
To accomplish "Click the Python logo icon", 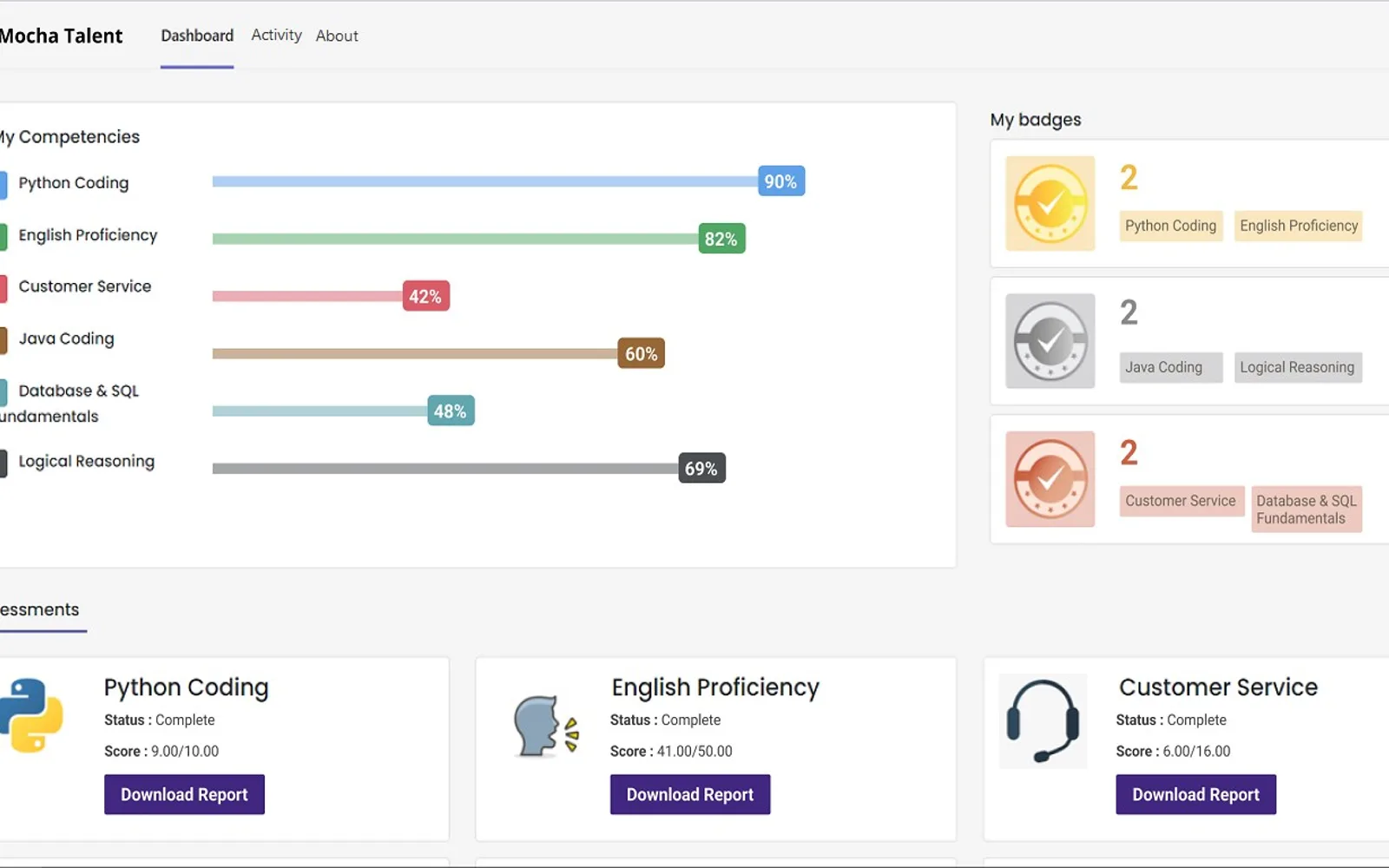I will pyautogui.click(x=31, y=715).
